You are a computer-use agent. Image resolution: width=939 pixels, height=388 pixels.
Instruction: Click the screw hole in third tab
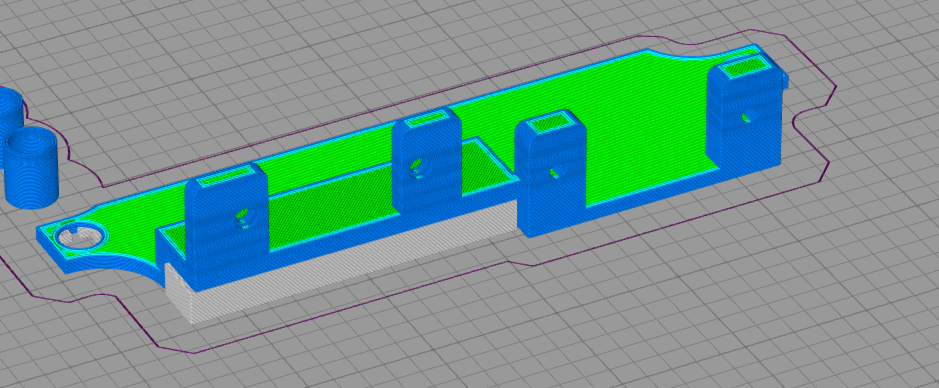[x=557, y=171]
